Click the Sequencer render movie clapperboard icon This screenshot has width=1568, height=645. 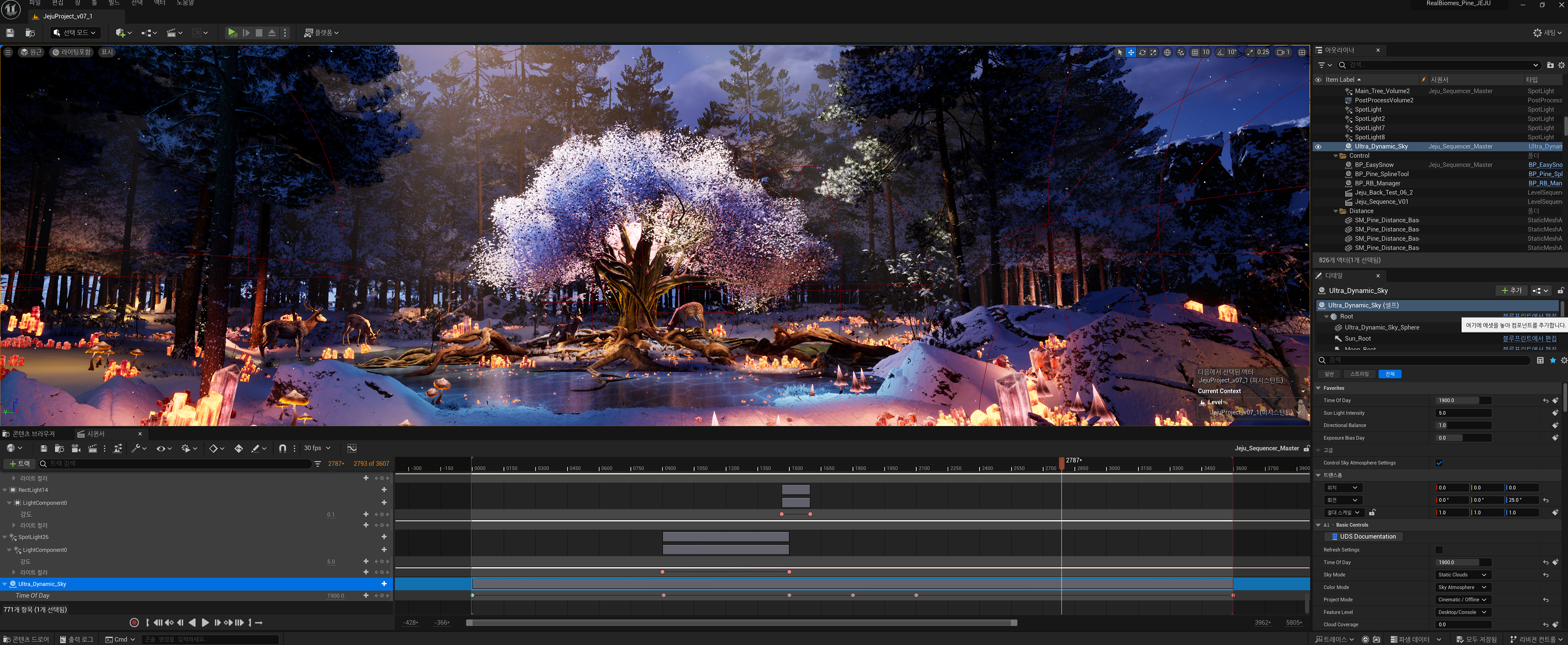(93, 448)
